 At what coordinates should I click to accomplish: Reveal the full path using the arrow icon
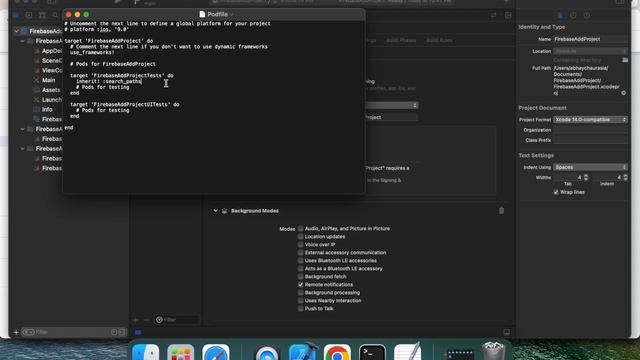[623, 93]
